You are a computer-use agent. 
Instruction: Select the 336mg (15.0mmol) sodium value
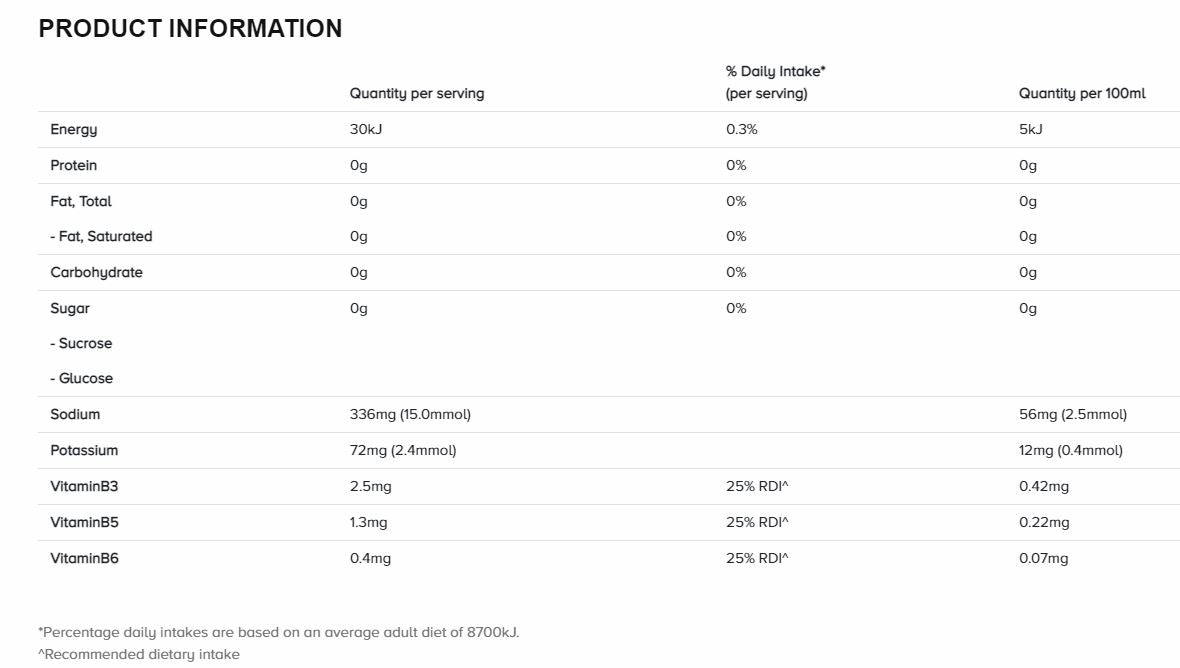tap(410, 415)
